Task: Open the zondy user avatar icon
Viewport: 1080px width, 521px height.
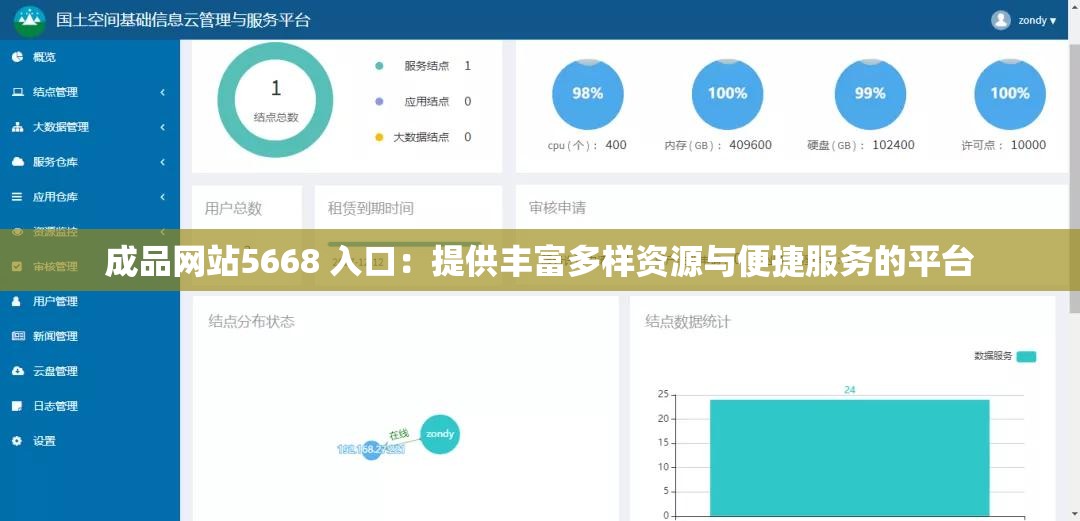Action: coord(1000,20)
